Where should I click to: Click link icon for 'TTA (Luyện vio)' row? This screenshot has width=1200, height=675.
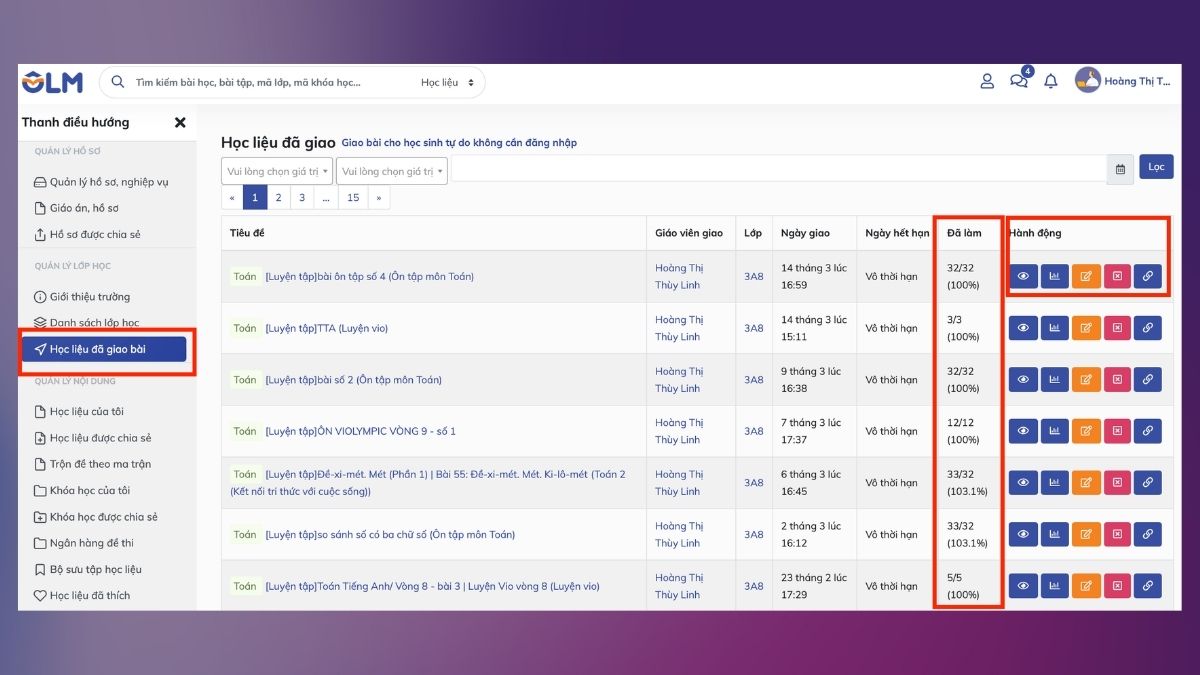pos(1148,328)
